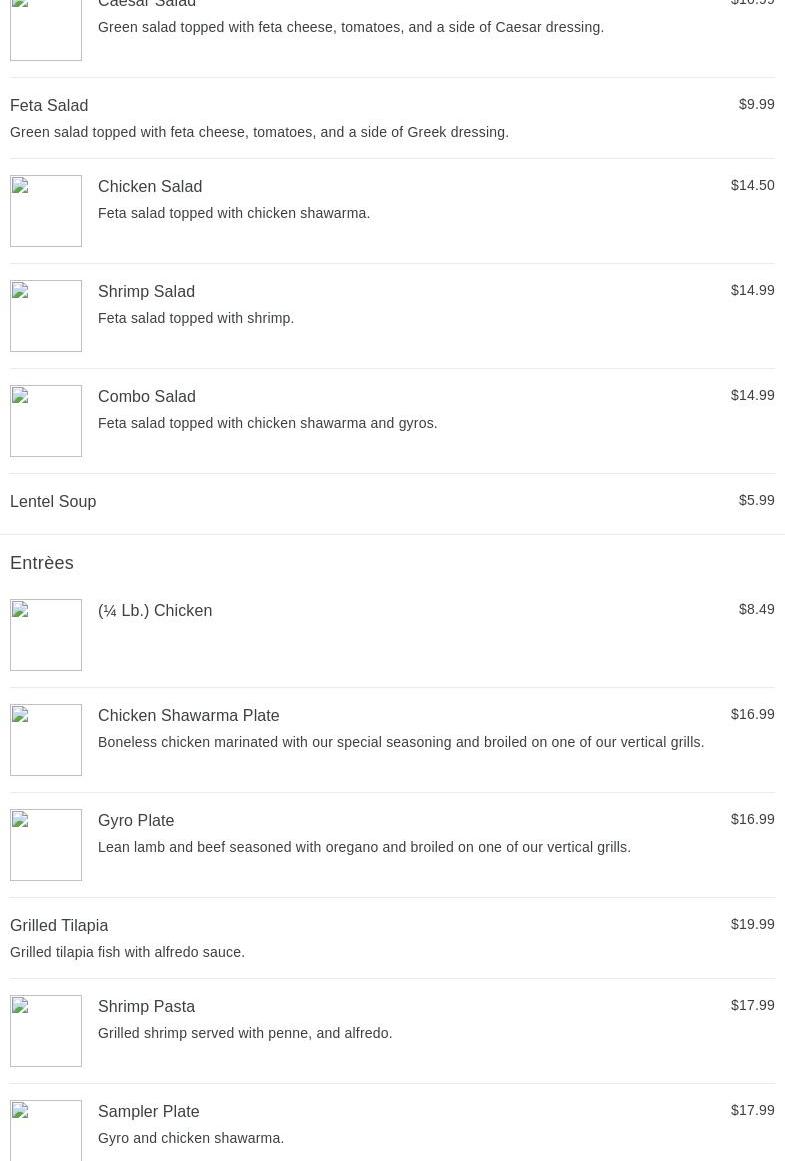This screenshot has width=785, height=1161.
Task: Click the Shrimp Pasta title
Action: (x=146, y=1006)
